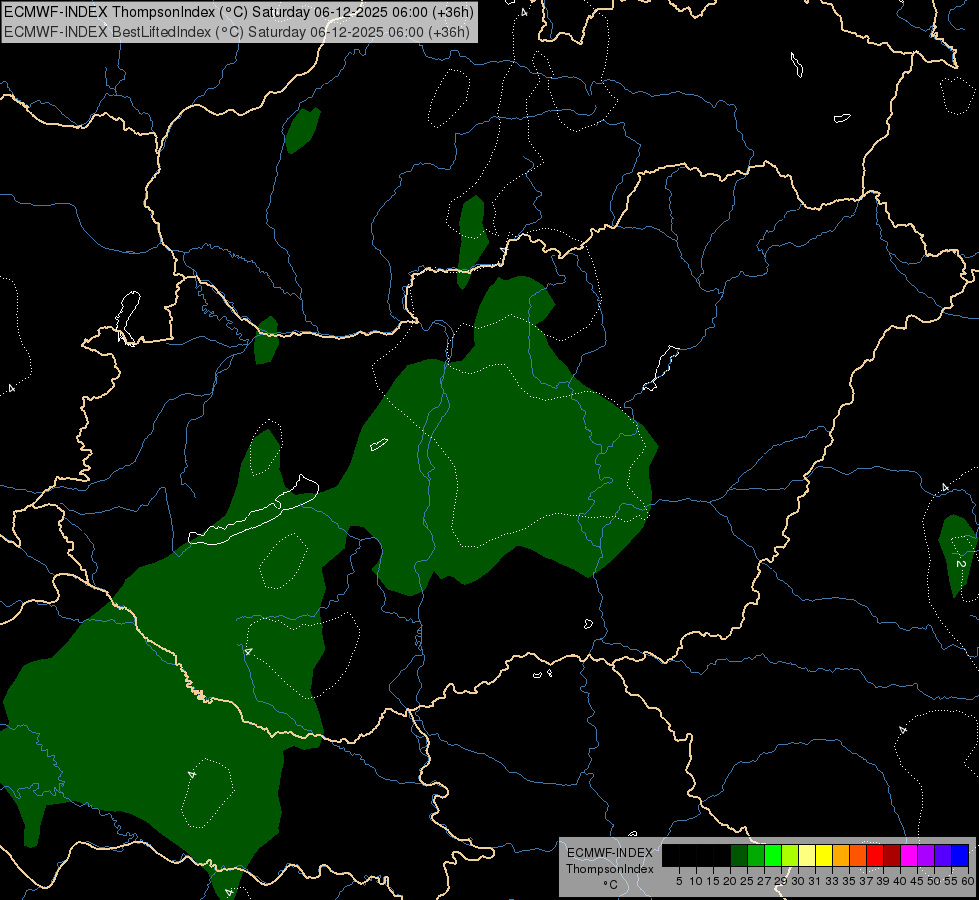Select the dark green 20-25 legend swatch
The height and width of the screenshot is (900, 979).
739,855
